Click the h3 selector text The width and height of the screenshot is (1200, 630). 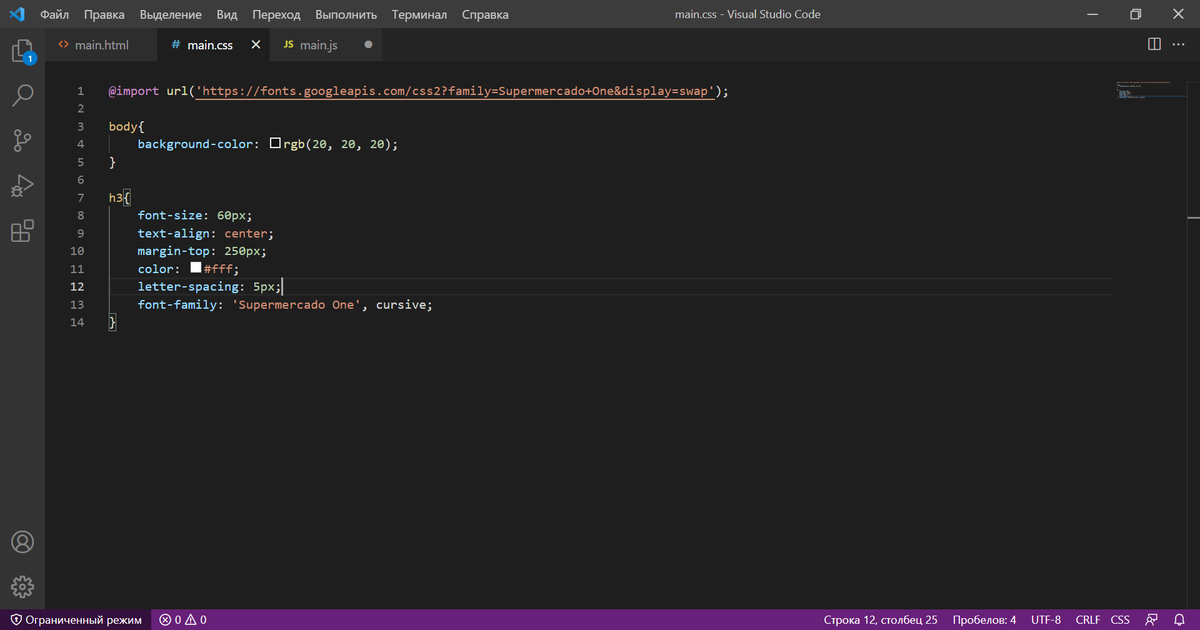point(116,198)
